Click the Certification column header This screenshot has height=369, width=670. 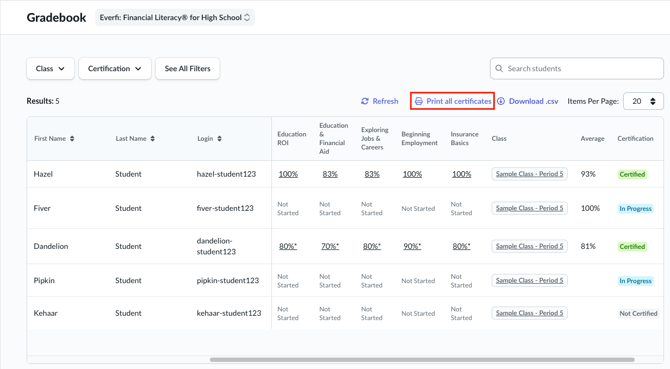(635, 138)
